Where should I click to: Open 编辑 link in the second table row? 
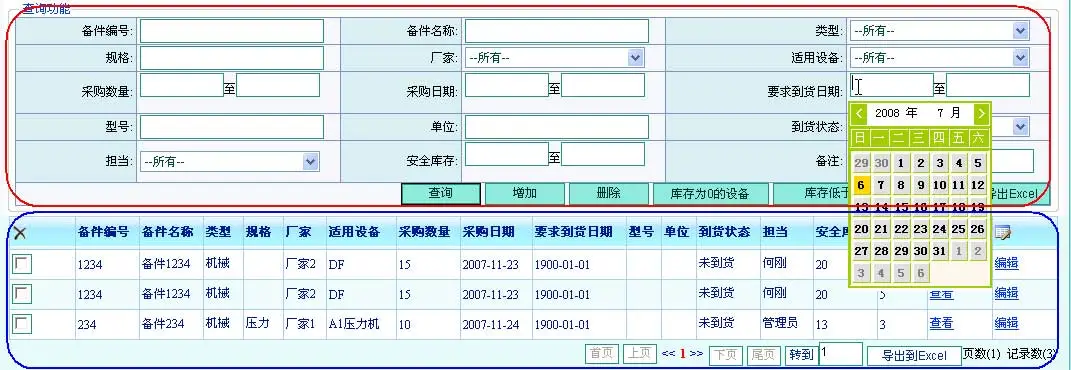[1006, 294]
